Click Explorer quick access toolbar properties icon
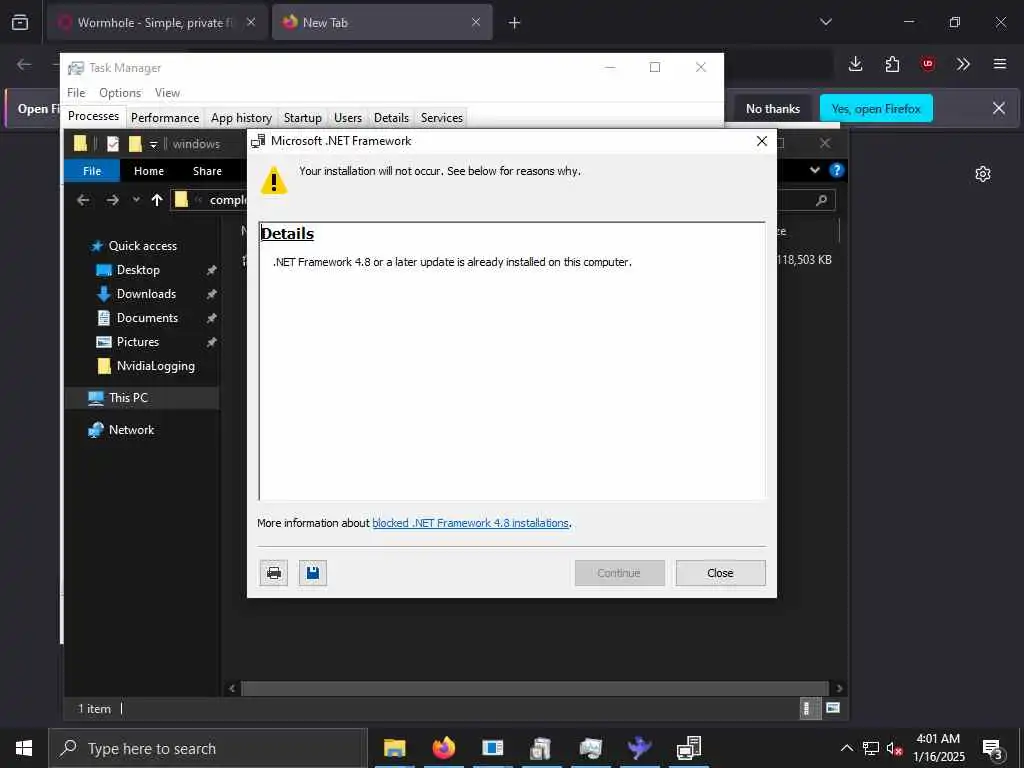Image resolution: width=1024 pixels, height=768 pixels. tap(113, 144)
